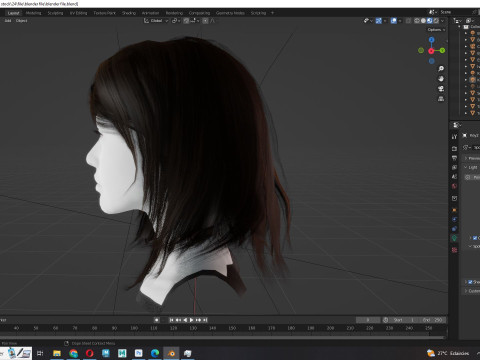Open the Object menu in viewport header
480x360 pixels.
coord(22,21)
